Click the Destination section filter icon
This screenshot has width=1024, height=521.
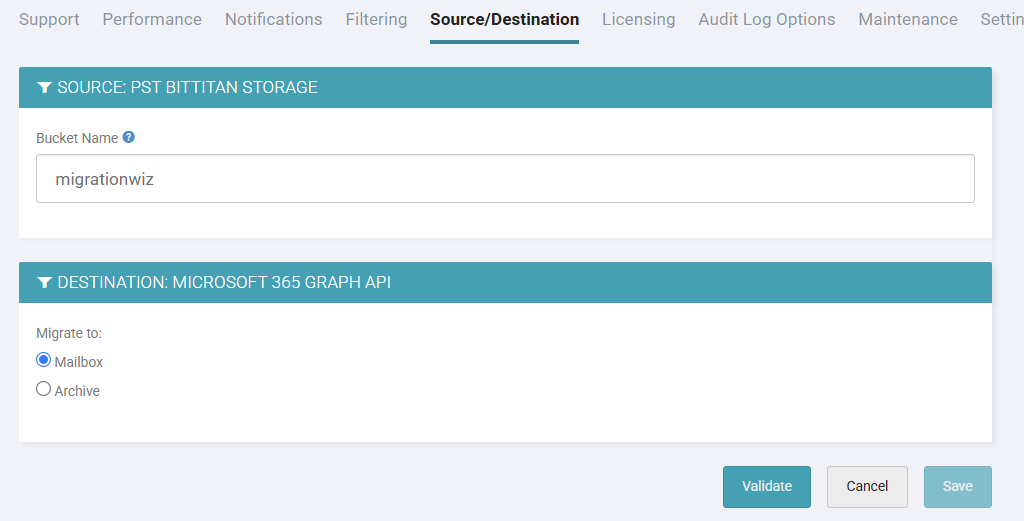click(x=44, y=283)
